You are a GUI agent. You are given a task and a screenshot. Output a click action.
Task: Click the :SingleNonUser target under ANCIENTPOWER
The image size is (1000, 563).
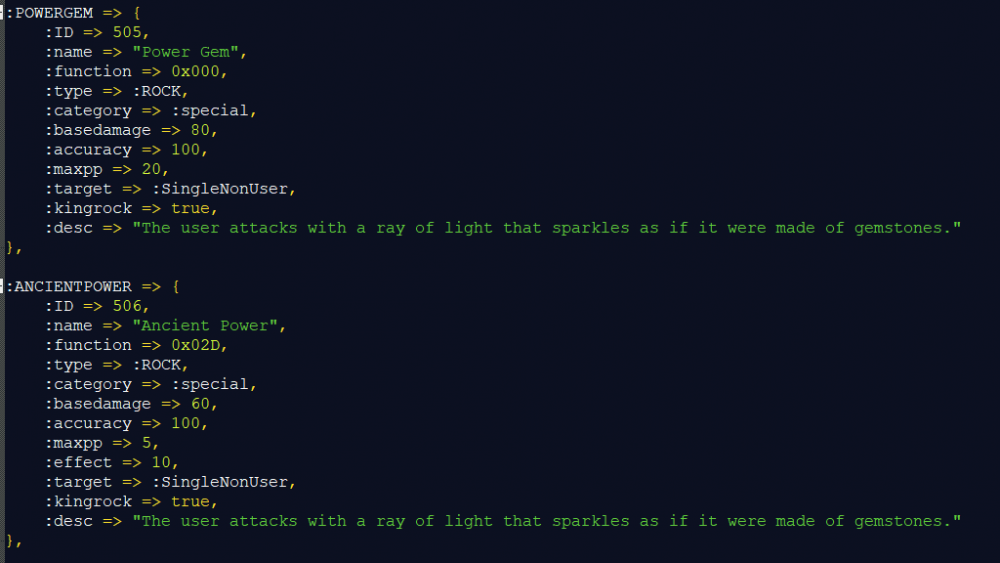pos(219,482)
